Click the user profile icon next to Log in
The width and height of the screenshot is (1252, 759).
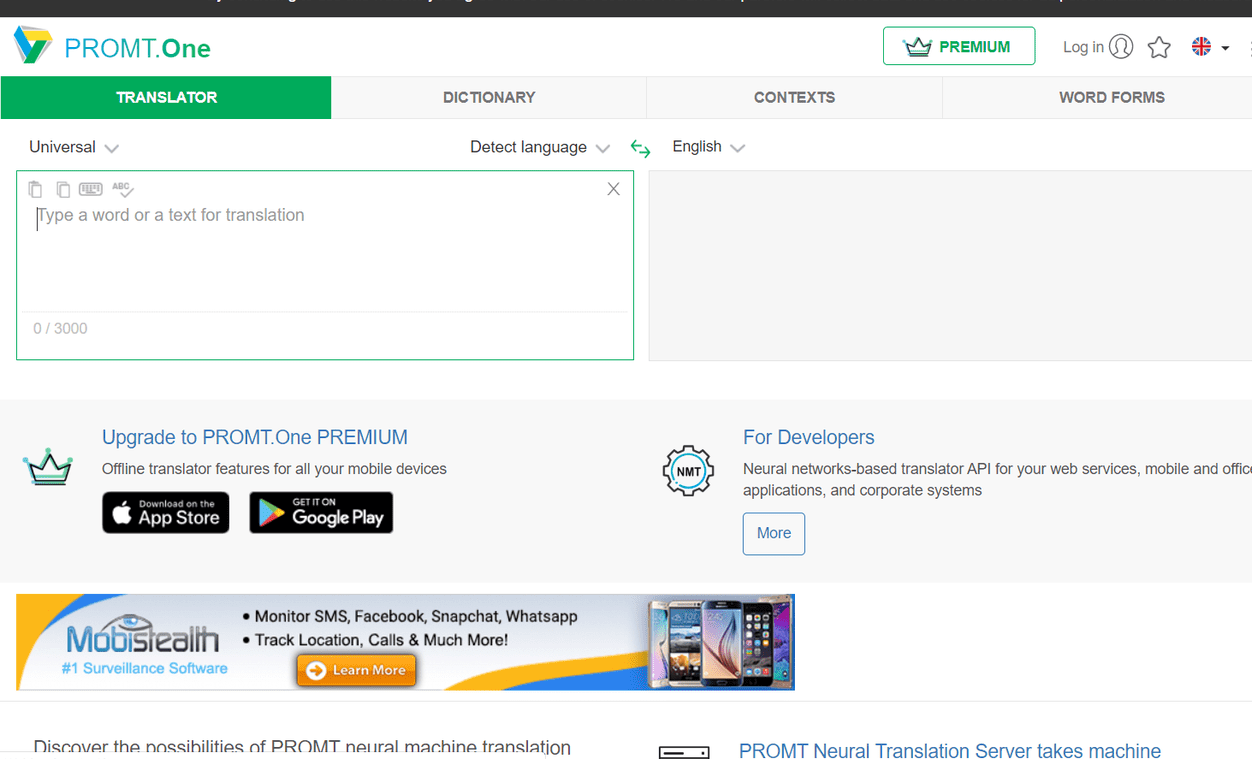(1121, 47)
